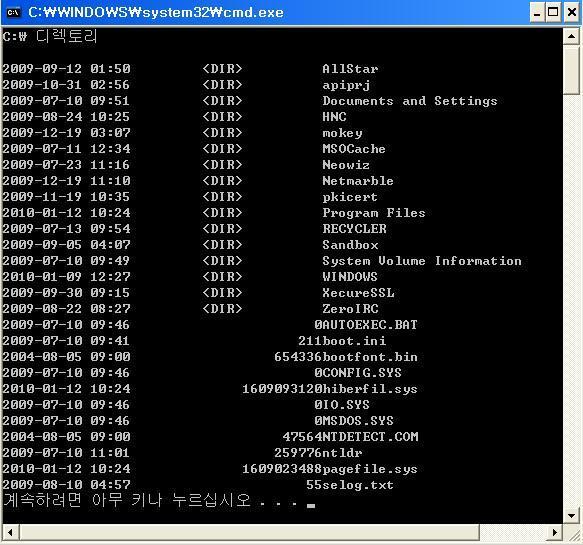Image resolution: width=583 pixels, height=545 pixels.
Task: Click the HNC directory name
Action: click(334, 117)
